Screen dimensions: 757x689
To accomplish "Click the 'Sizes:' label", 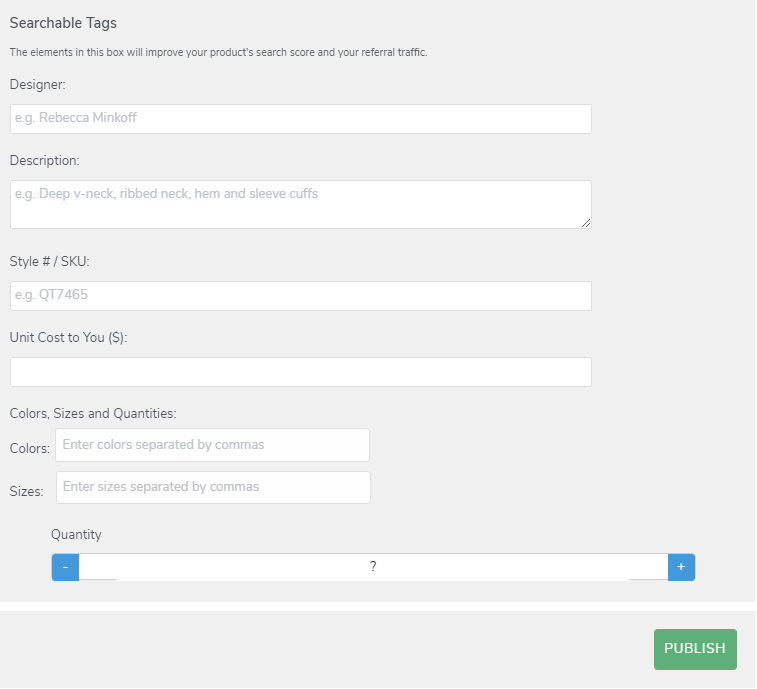I will click(x=26, y=491).
